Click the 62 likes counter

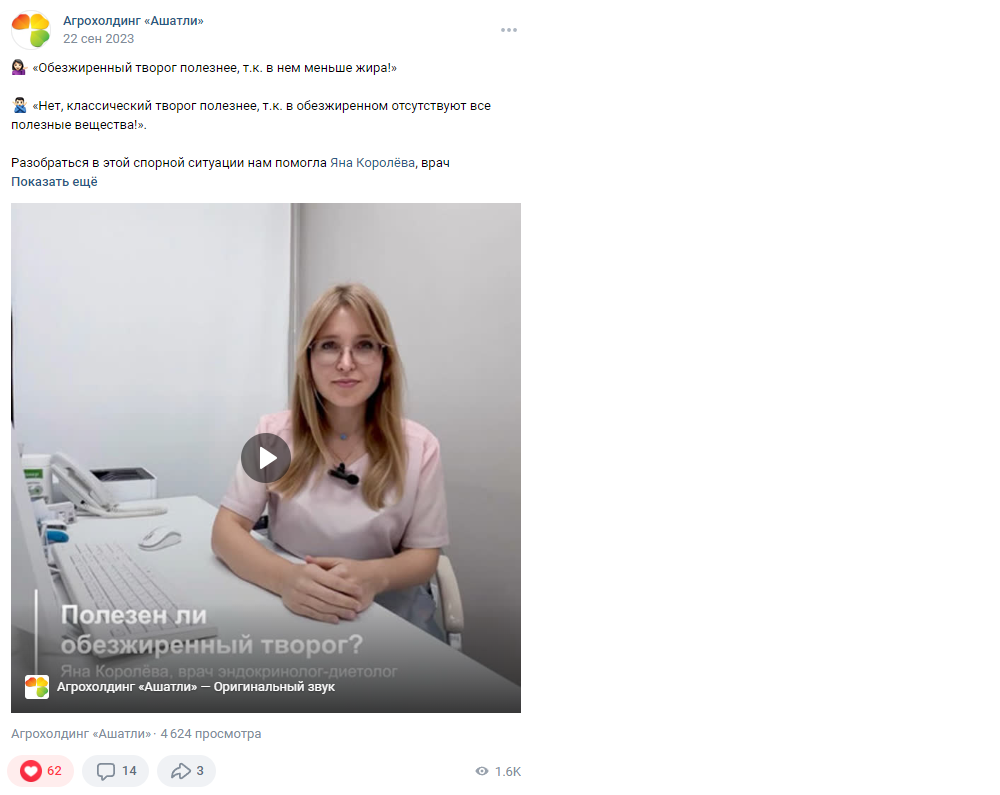(x=54, y=771)
